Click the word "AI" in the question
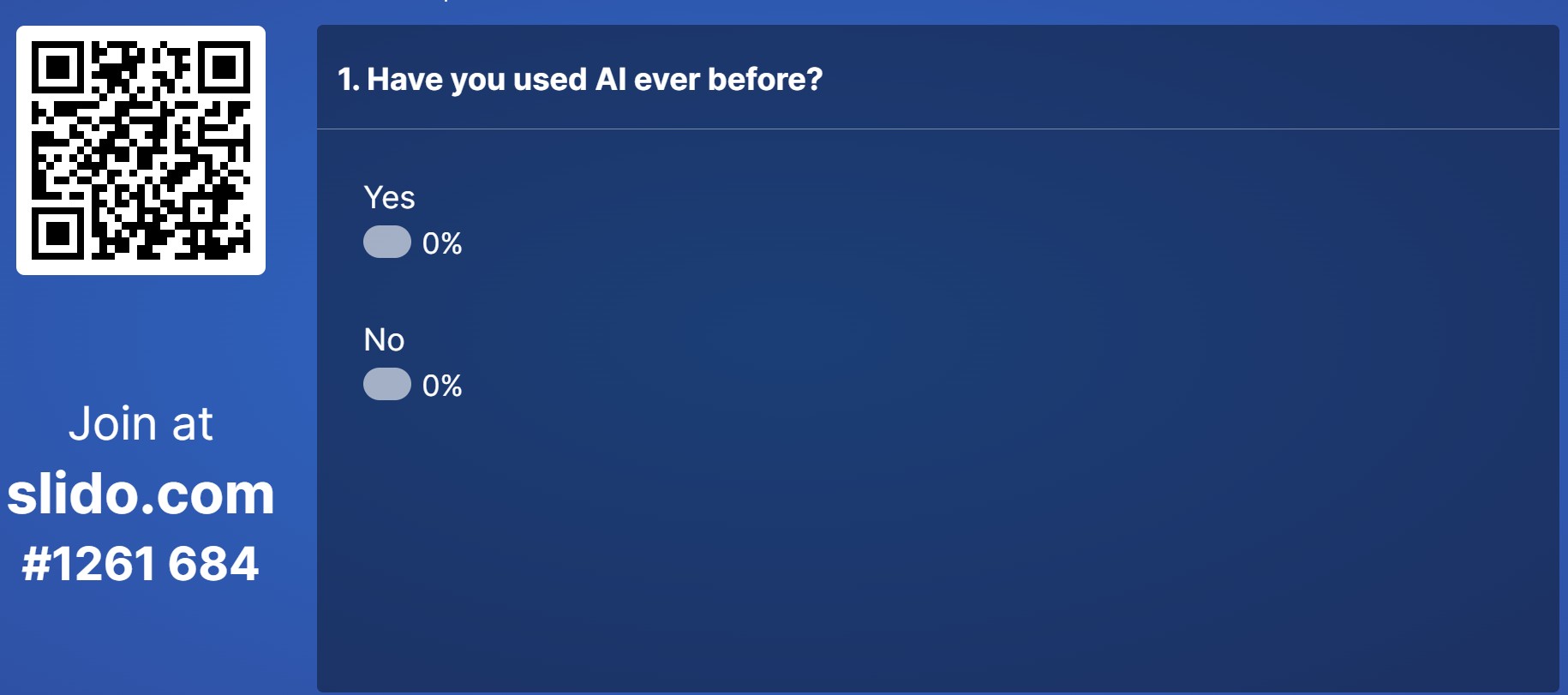The height and width of the screenshot is (695, 1568). [610, 80]
